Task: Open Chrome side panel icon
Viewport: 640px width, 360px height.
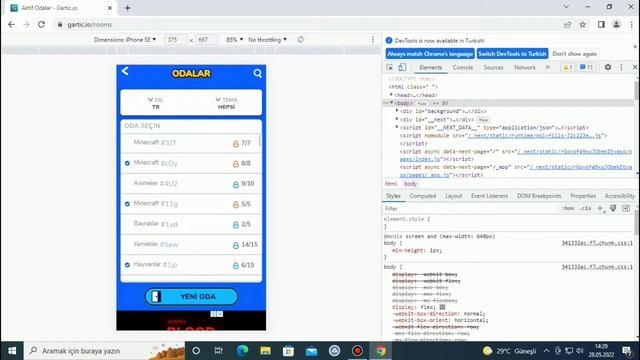Action: [601, 24]
